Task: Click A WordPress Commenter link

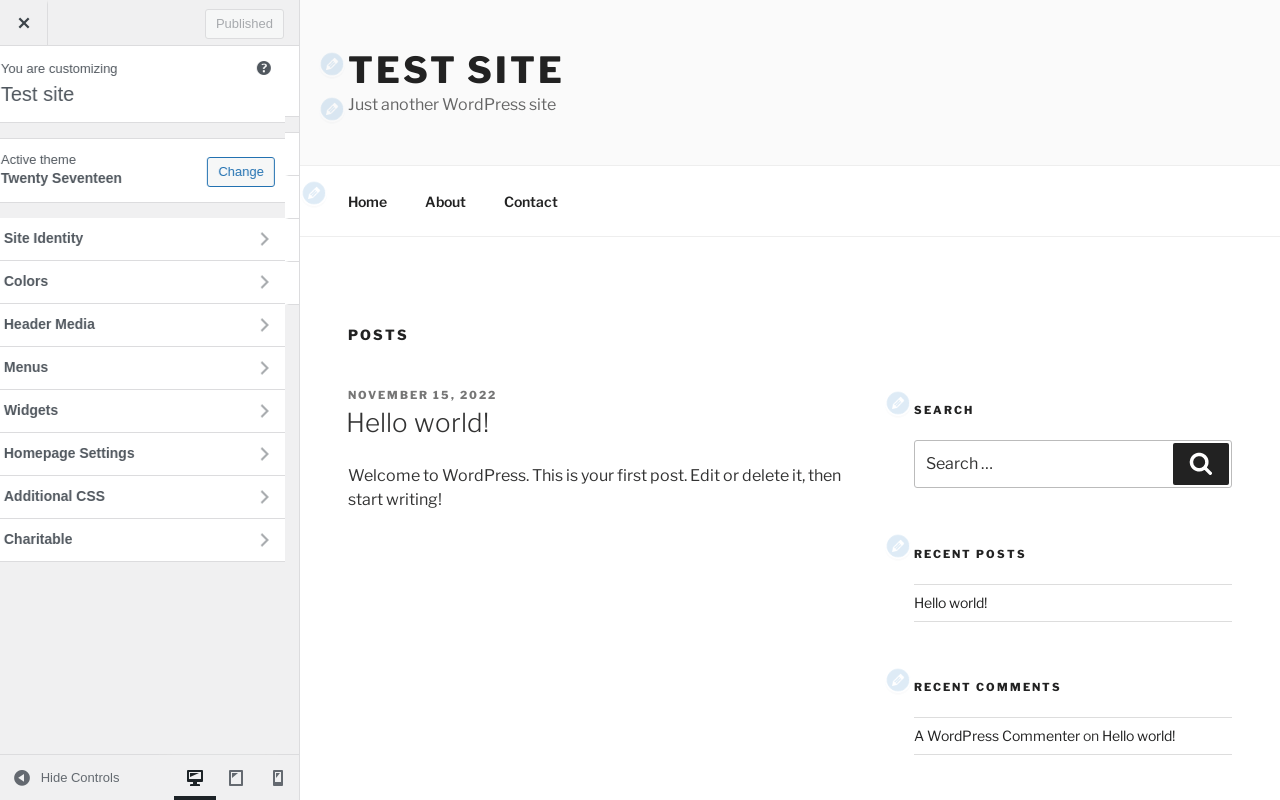Action: (997, 736)
